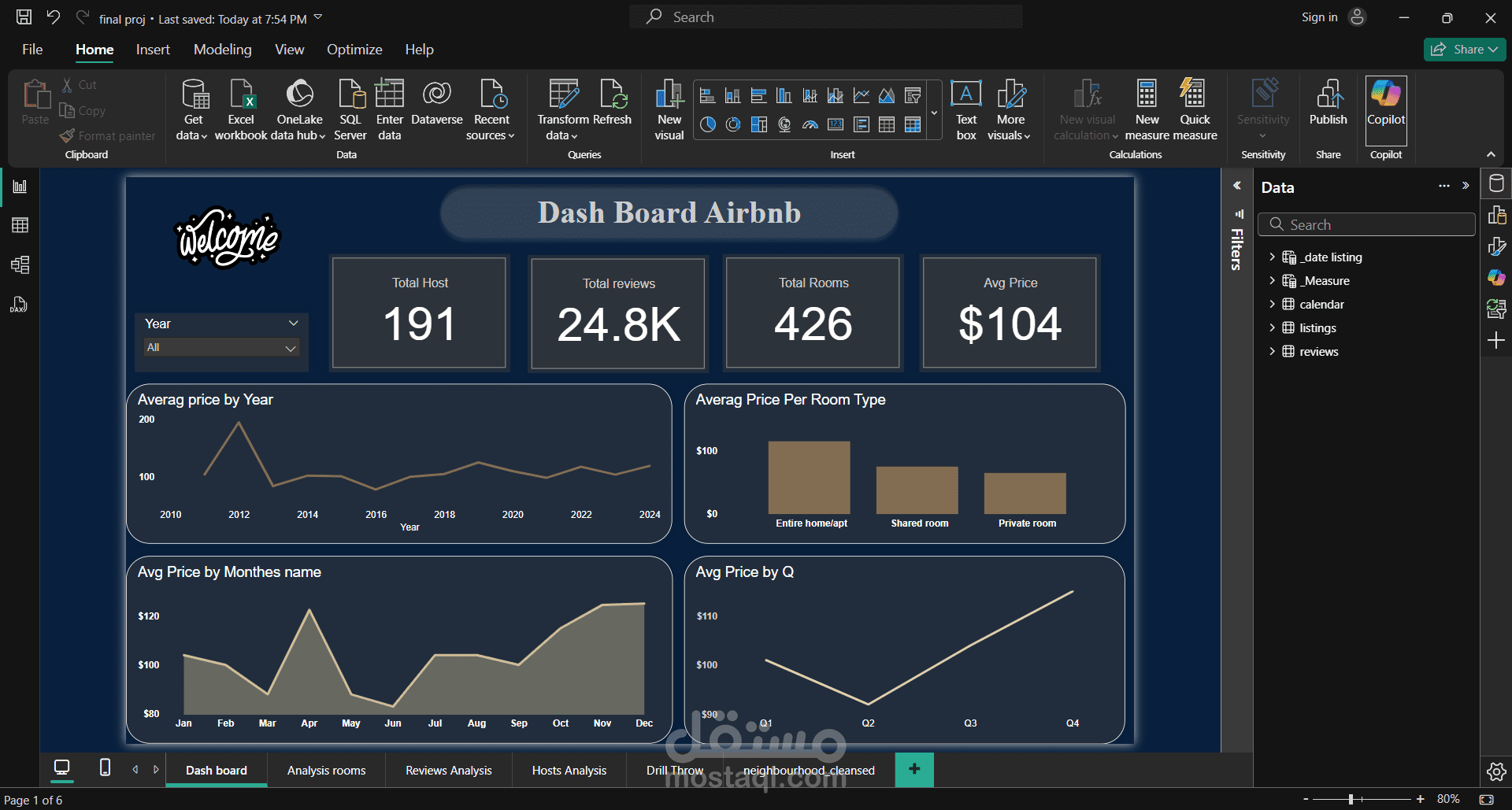This screenshot has width=1512, height=810.
Task: Undo the last action
Action: click(x=54, y=17)
